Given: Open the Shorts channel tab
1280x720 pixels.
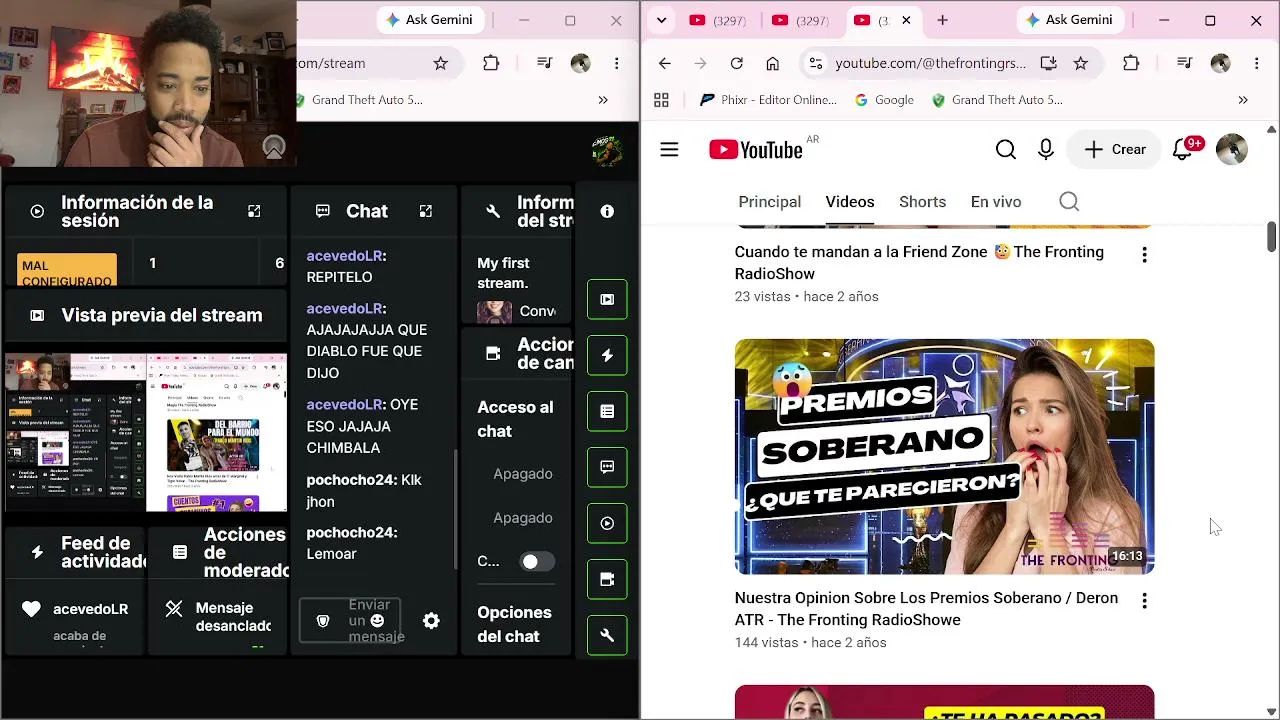Looking at the screenshot, I should [x=922, y=202].
